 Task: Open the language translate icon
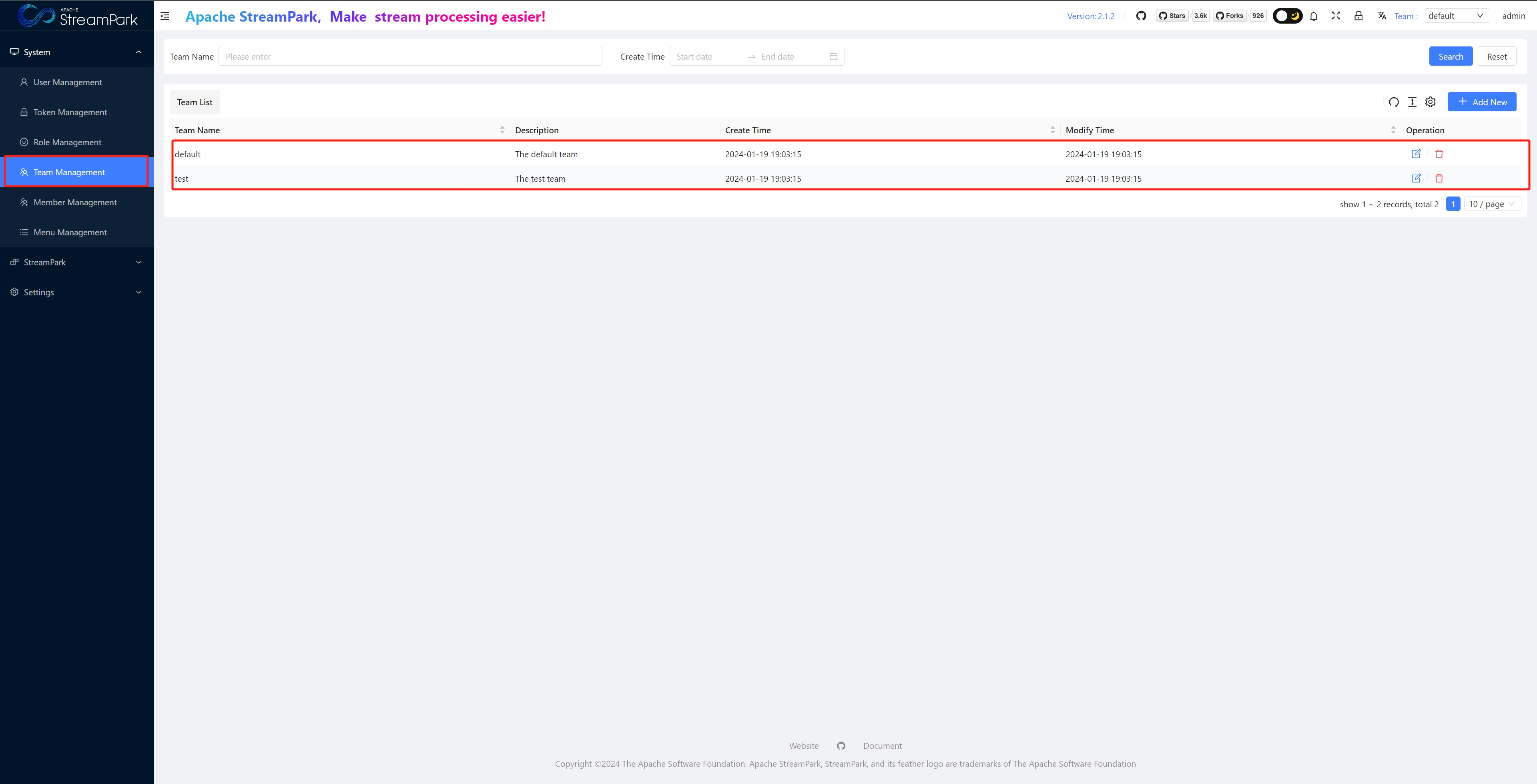(x=1381, y=16)
